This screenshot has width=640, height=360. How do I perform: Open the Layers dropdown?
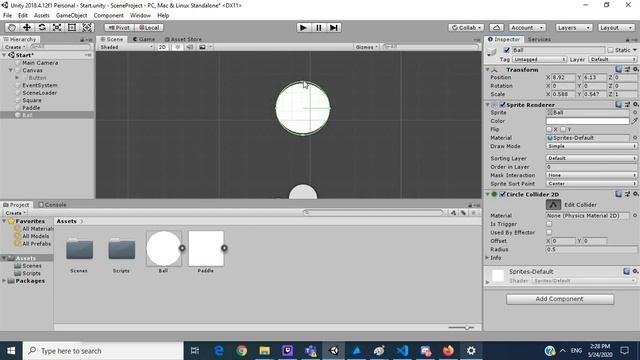(573, 28)
